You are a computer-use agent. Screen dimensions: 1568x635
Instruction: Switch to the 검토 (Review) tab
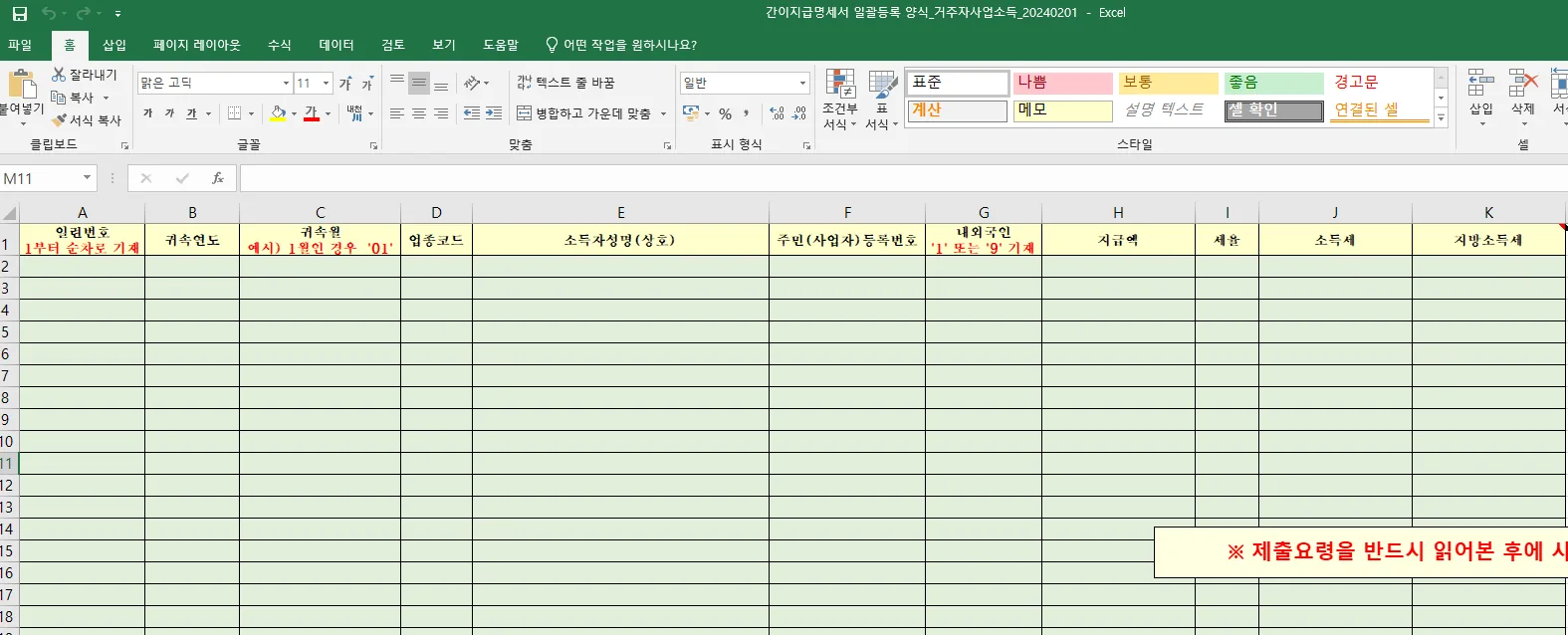(393, 45)
